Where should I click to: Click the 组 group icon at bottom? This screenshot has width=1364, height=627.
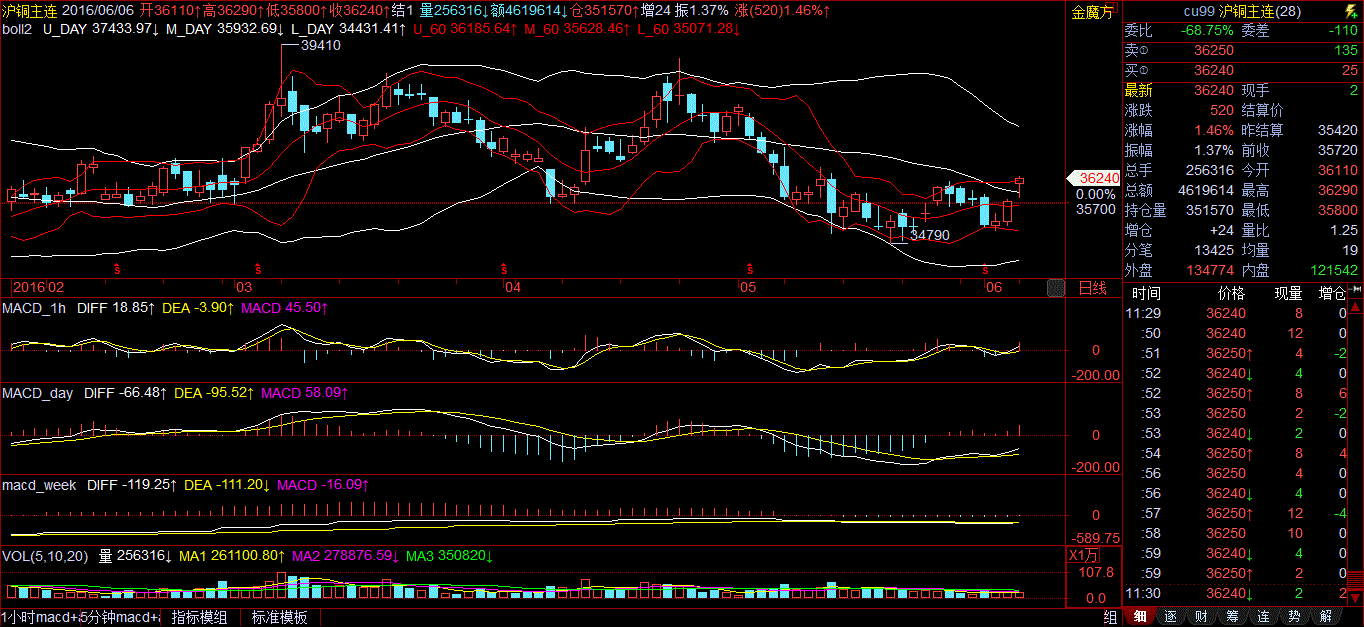click(1110, 617)
